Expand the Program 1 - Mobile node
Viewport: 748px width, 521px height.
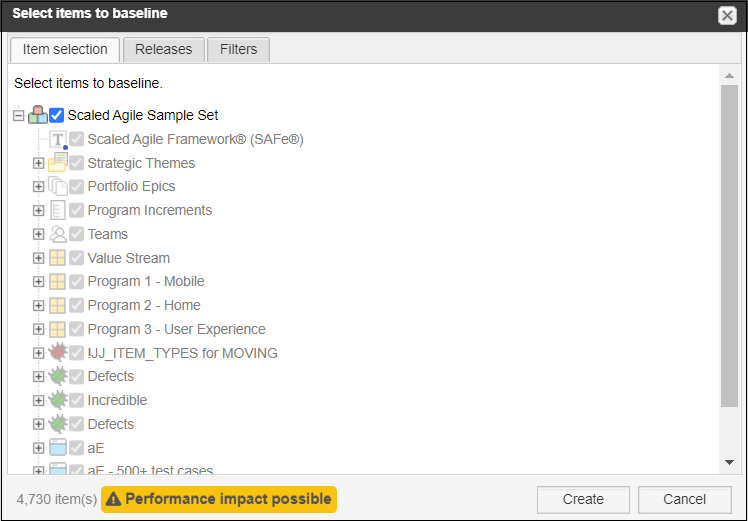(38, 281)
